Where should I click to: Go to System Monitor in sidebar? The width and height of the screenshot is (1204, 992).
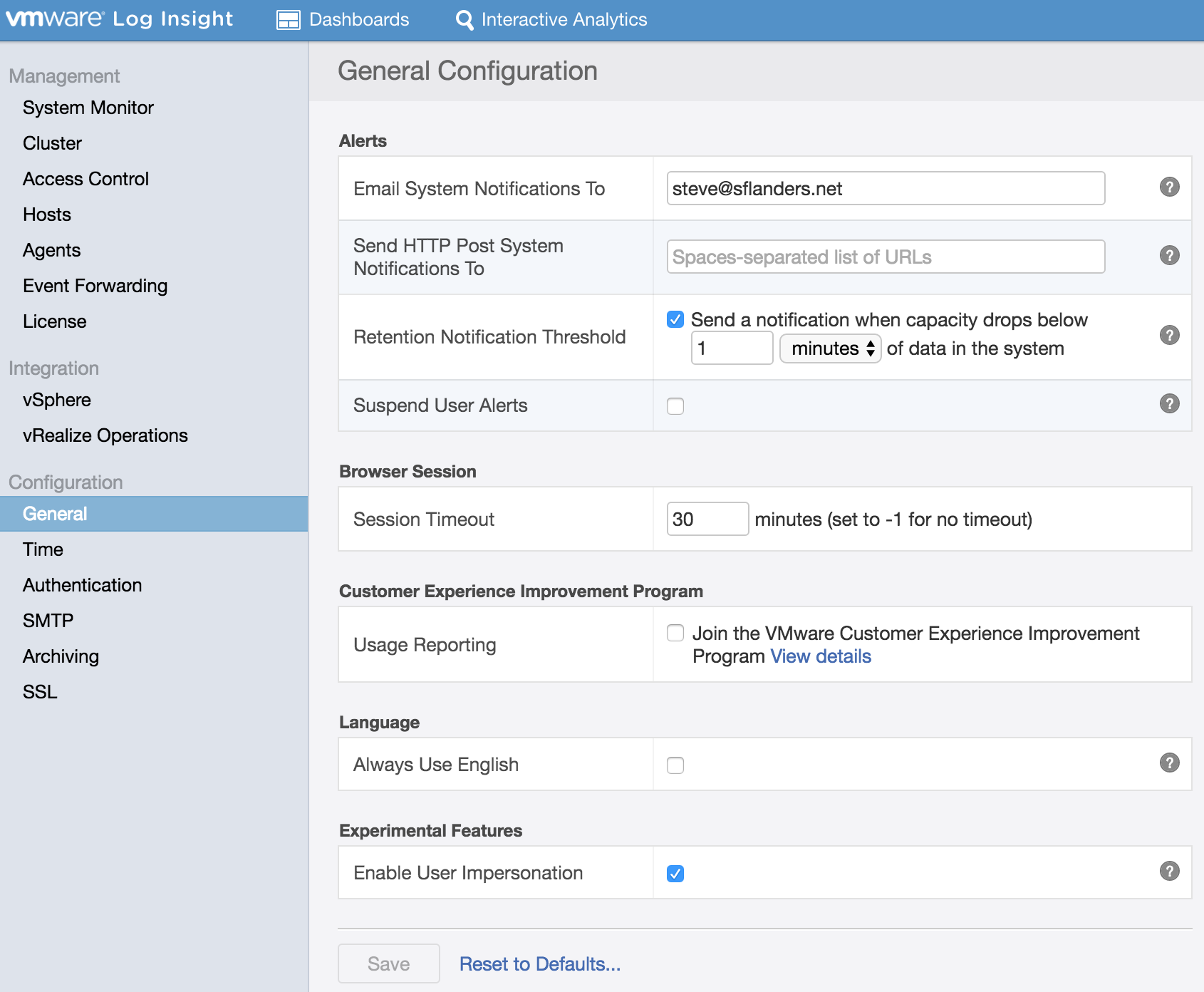click(88, 108)
